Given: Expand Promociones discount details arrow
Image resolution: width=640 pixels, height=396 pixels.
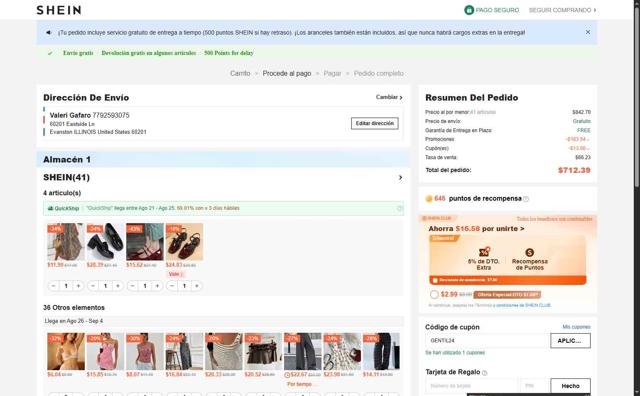Looking at the screenshot, I should 589,139.
